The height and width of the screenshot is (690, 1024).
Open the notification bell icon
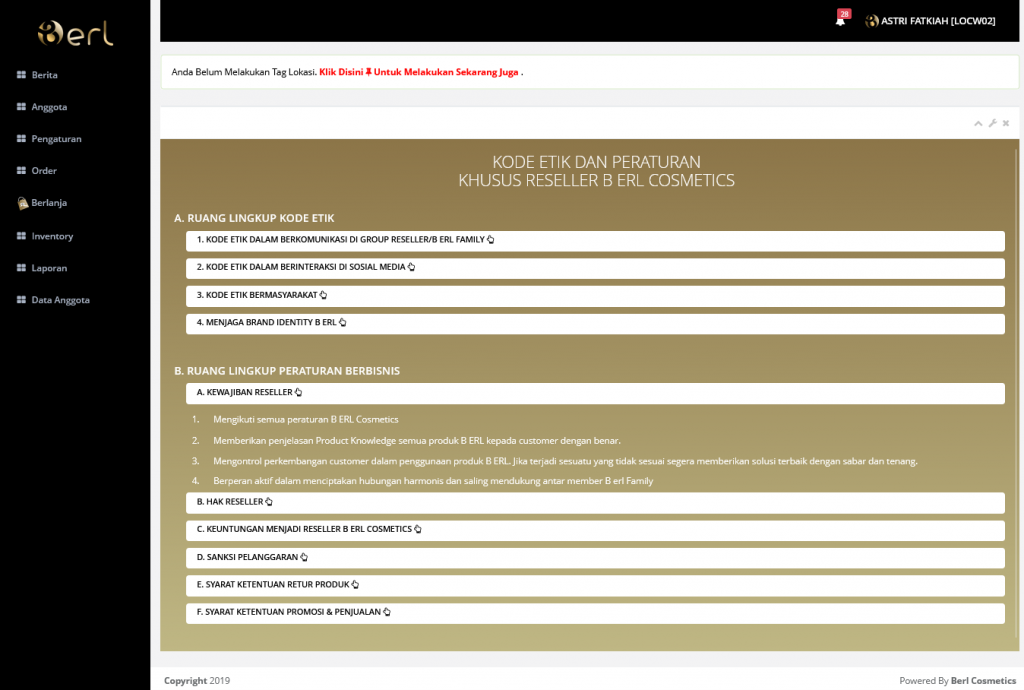point(840,21)
